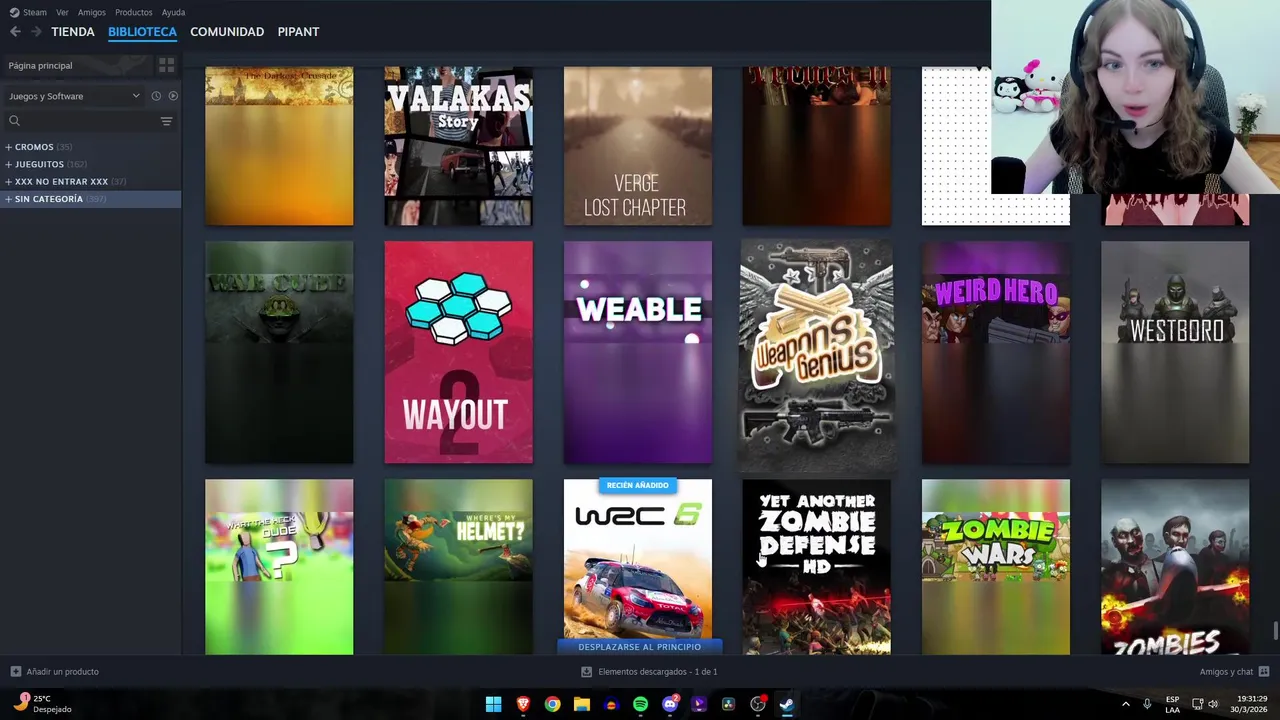1280x720 pixels.
Task: Open the Weable game cover
Action: [x=638, y=352]
